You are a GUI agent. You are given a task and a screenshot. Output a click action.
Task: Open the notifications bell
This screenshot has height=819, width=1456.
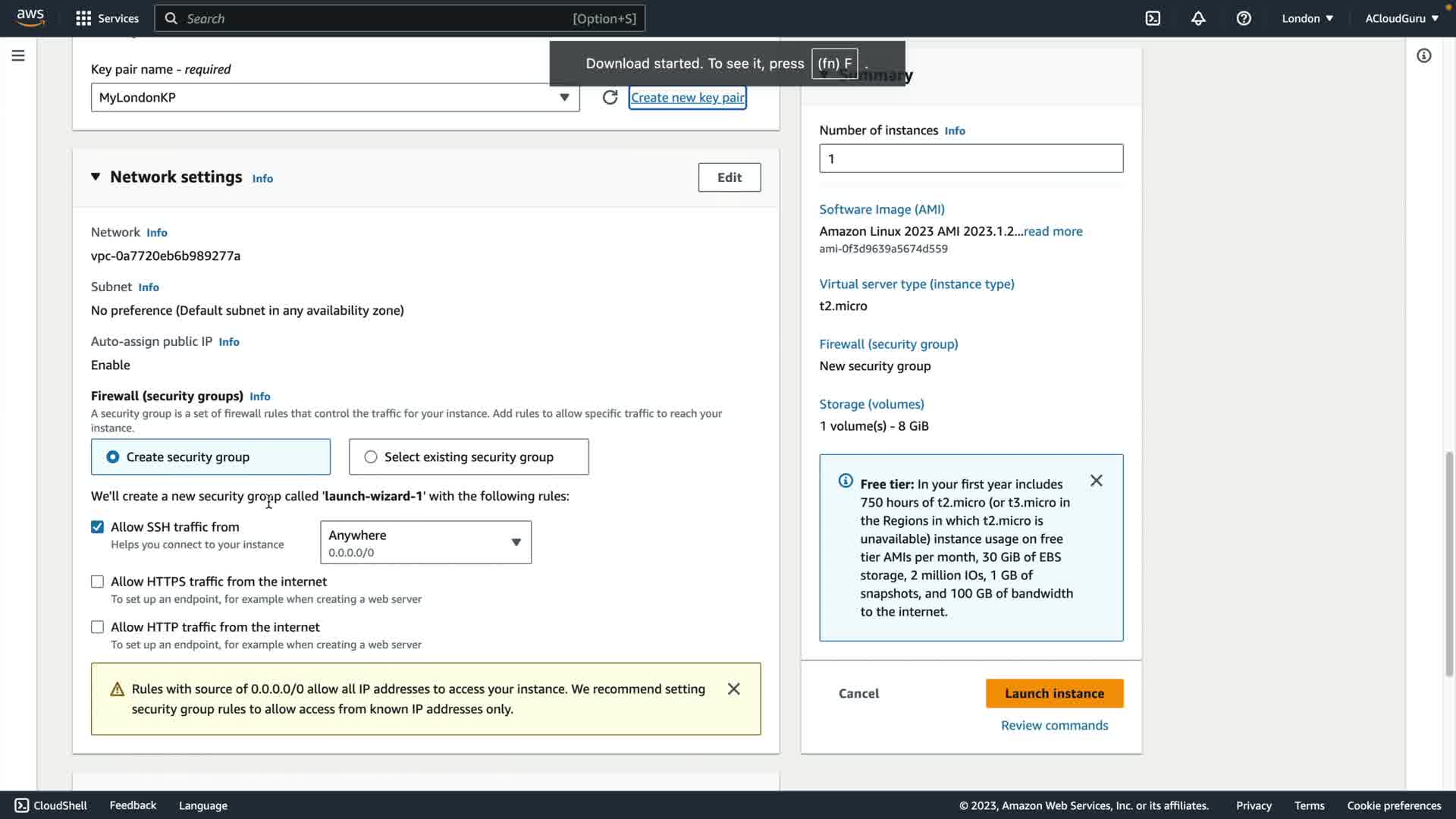1198,18
